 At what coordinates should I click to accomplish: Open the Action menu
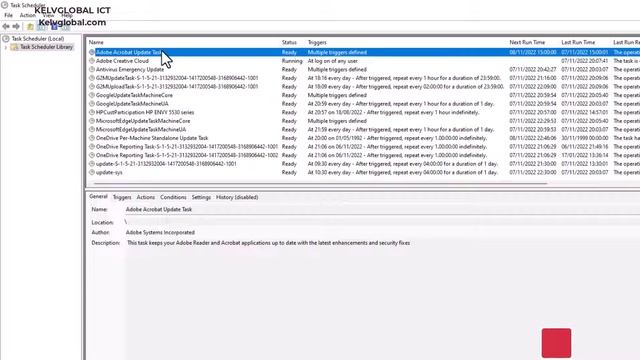coord(27,15)
